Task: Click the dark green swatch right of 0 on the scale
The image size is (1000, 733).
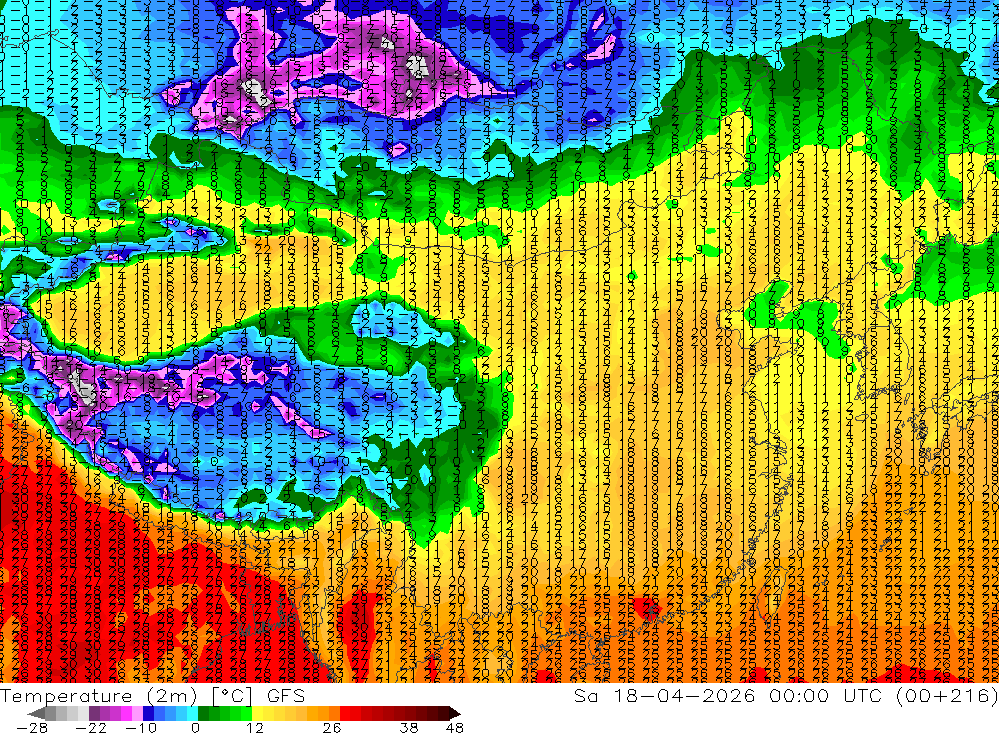Action: pos(203,714)
